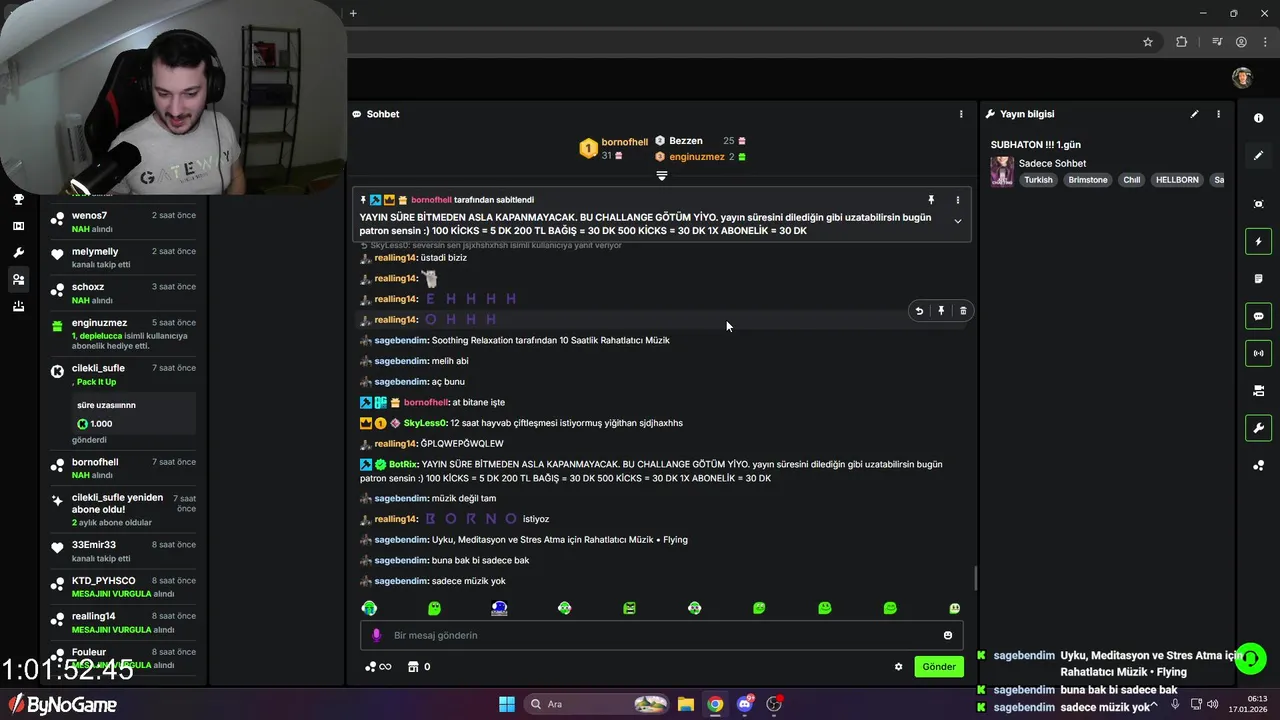Edit stream info with pencil in Yayın bilgisi header
Image resolution: width=1280 pixels, height=720 pixels.
(x=1194, y=114)
